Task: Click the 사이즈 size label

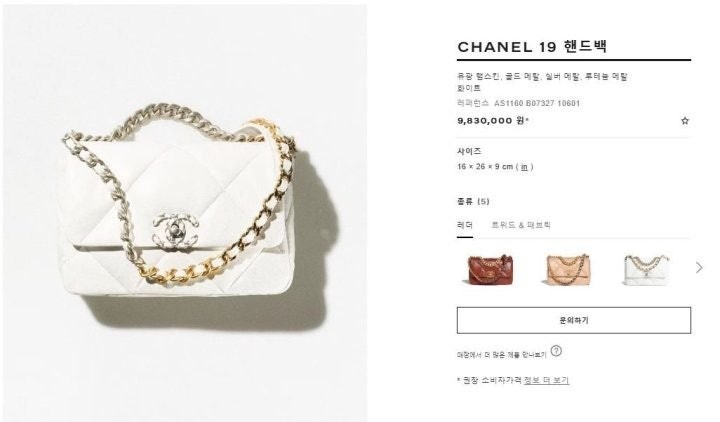Action: [469, 151]
